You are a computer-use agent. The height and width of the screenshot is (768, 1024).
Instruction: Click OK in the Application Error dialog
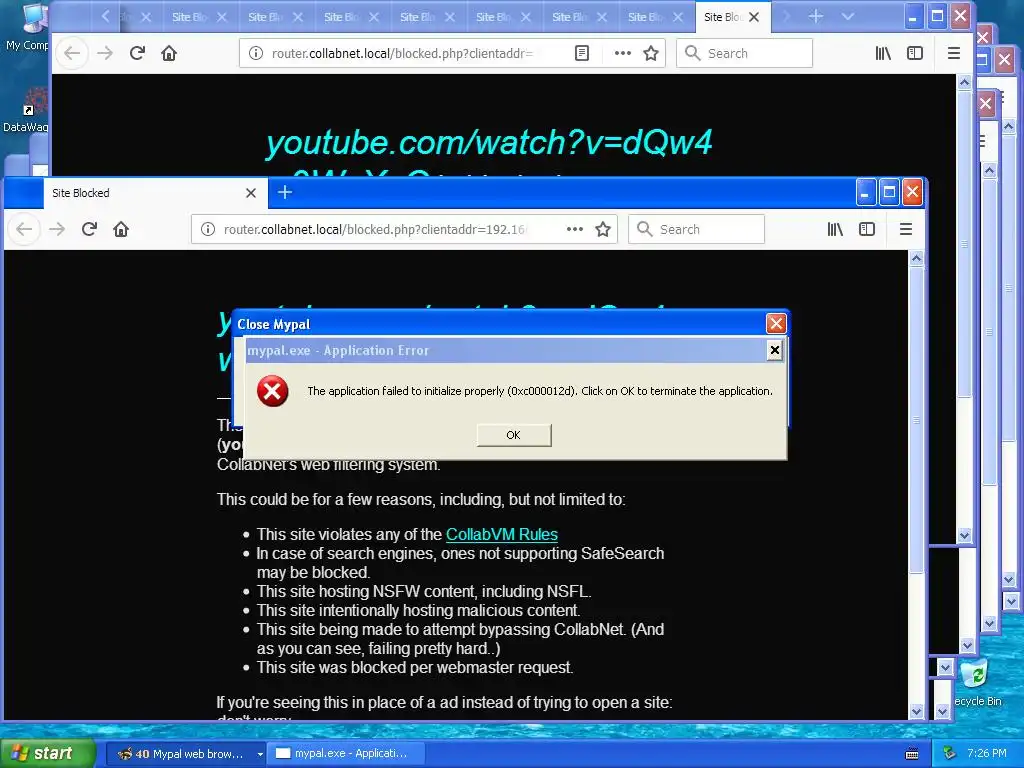point(513,435)
